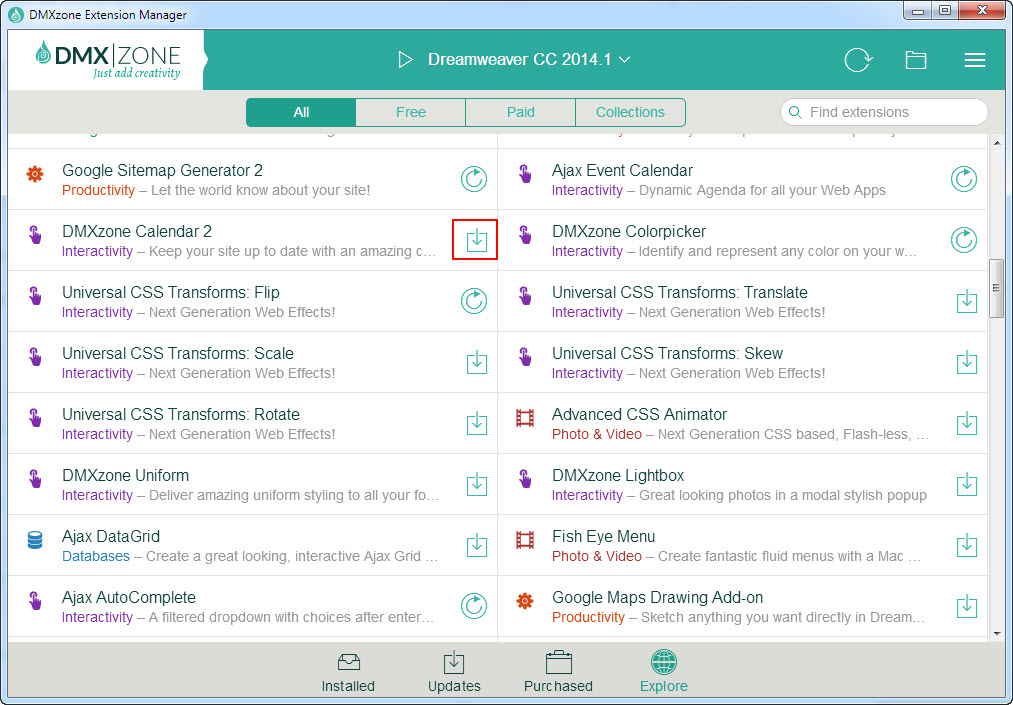Screen dimensions: 1013x705
Task: Click the magnifier icon in the search box
Action: click(x=795, y=112)
